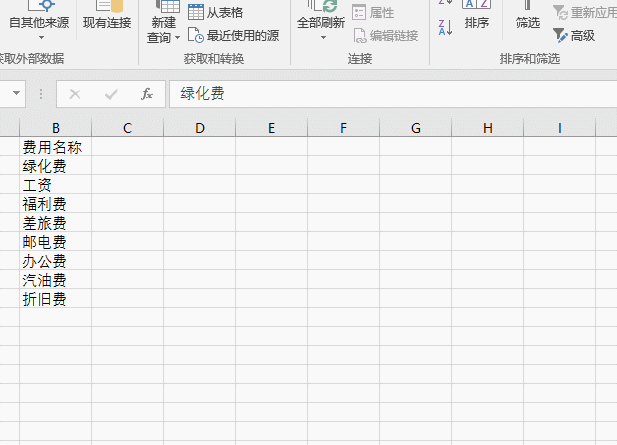This screenshot has width=617, height=445.
Task: Select column G header
Action: [416, 128]
